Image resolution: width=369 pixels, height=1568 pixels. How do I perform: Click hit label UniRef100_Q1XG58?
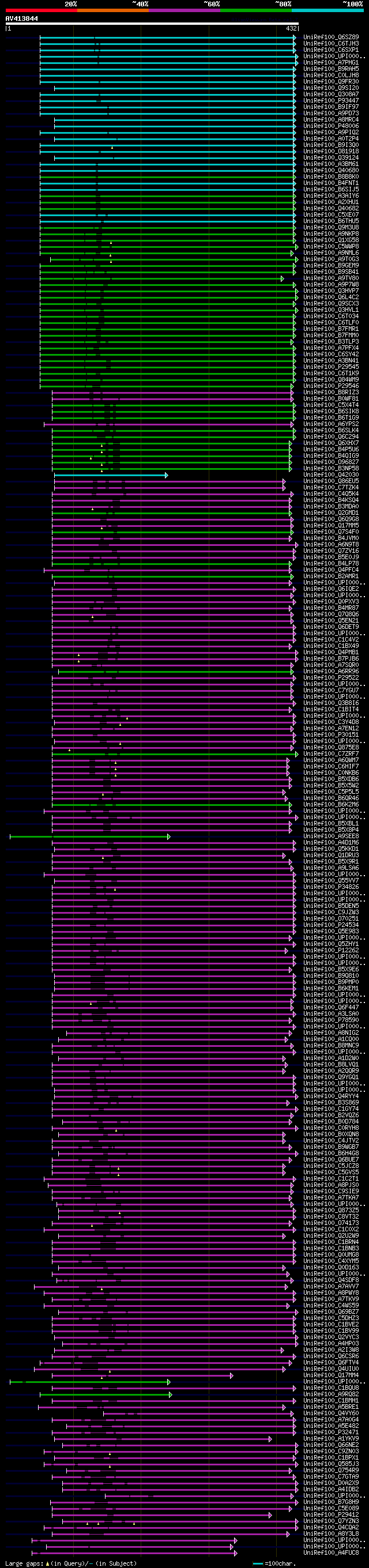pyautogui.click(x=332, y=240)
